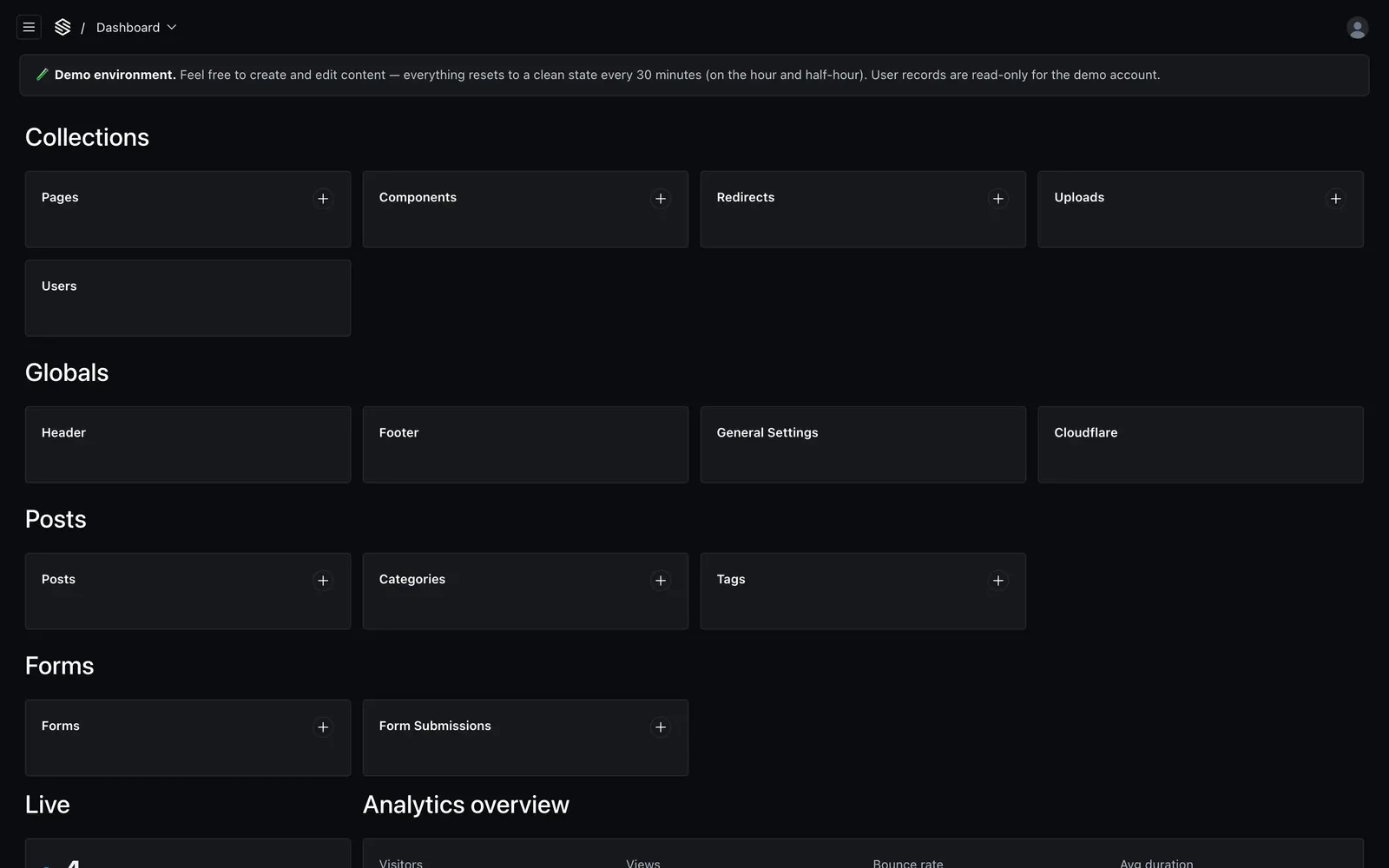
Task: Open the Redirects collection card
Action: pos(863,209)
